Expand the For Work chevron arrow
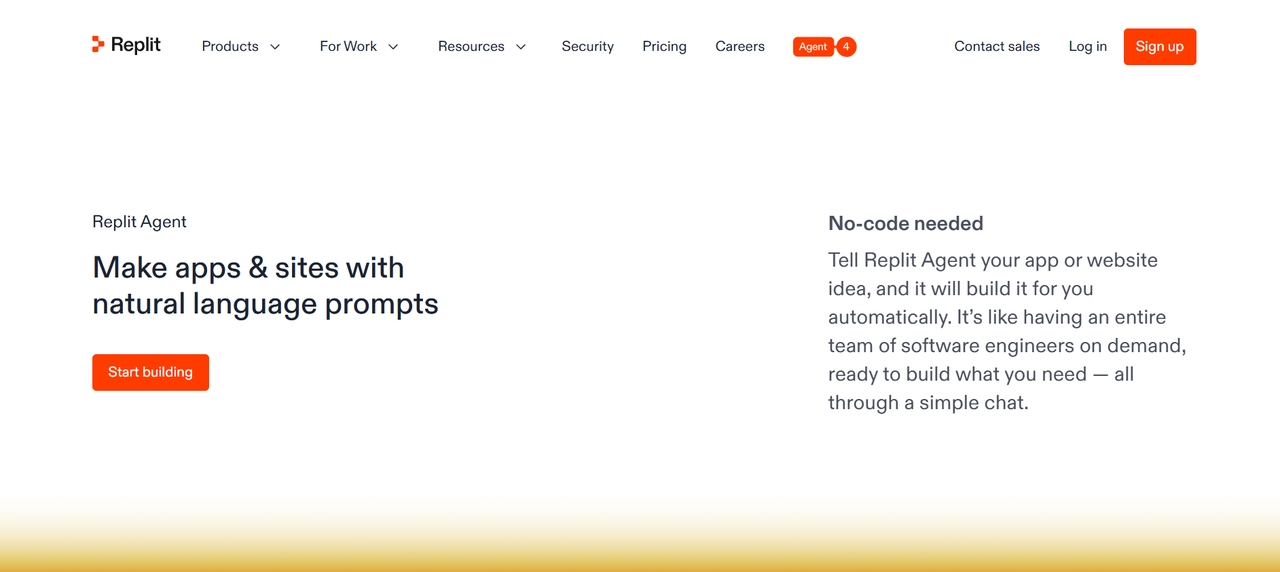Screen dimensions: 1280x572 pos(393,47)
